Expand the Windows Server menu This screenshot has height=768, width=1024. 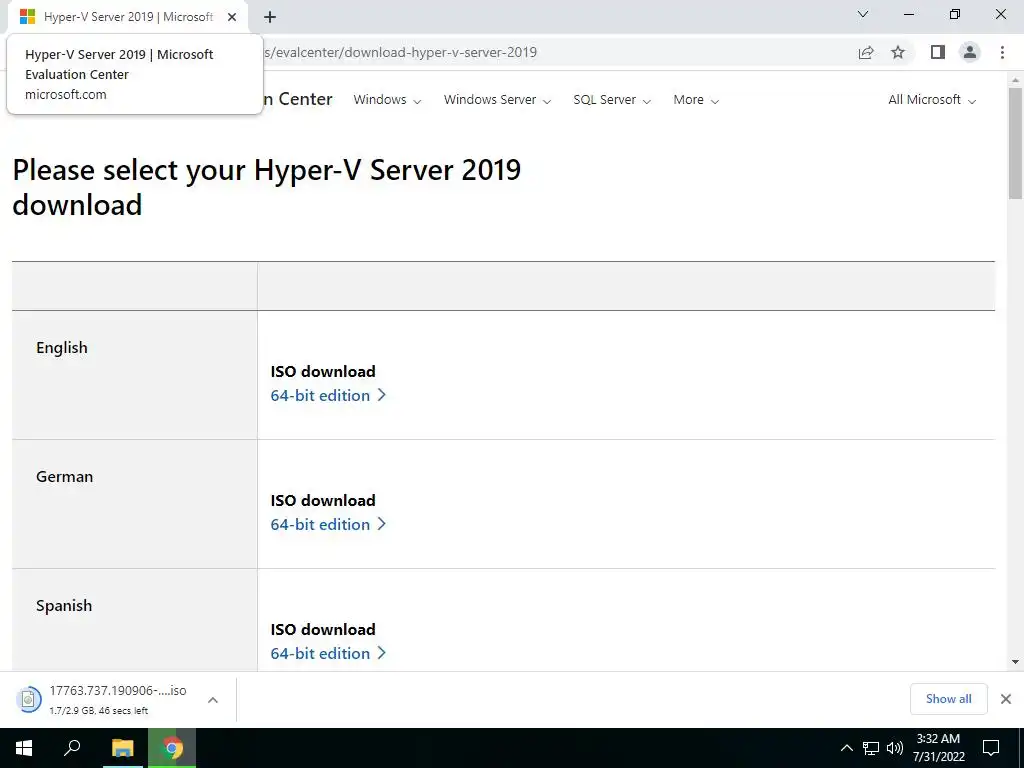click(497, 100)
